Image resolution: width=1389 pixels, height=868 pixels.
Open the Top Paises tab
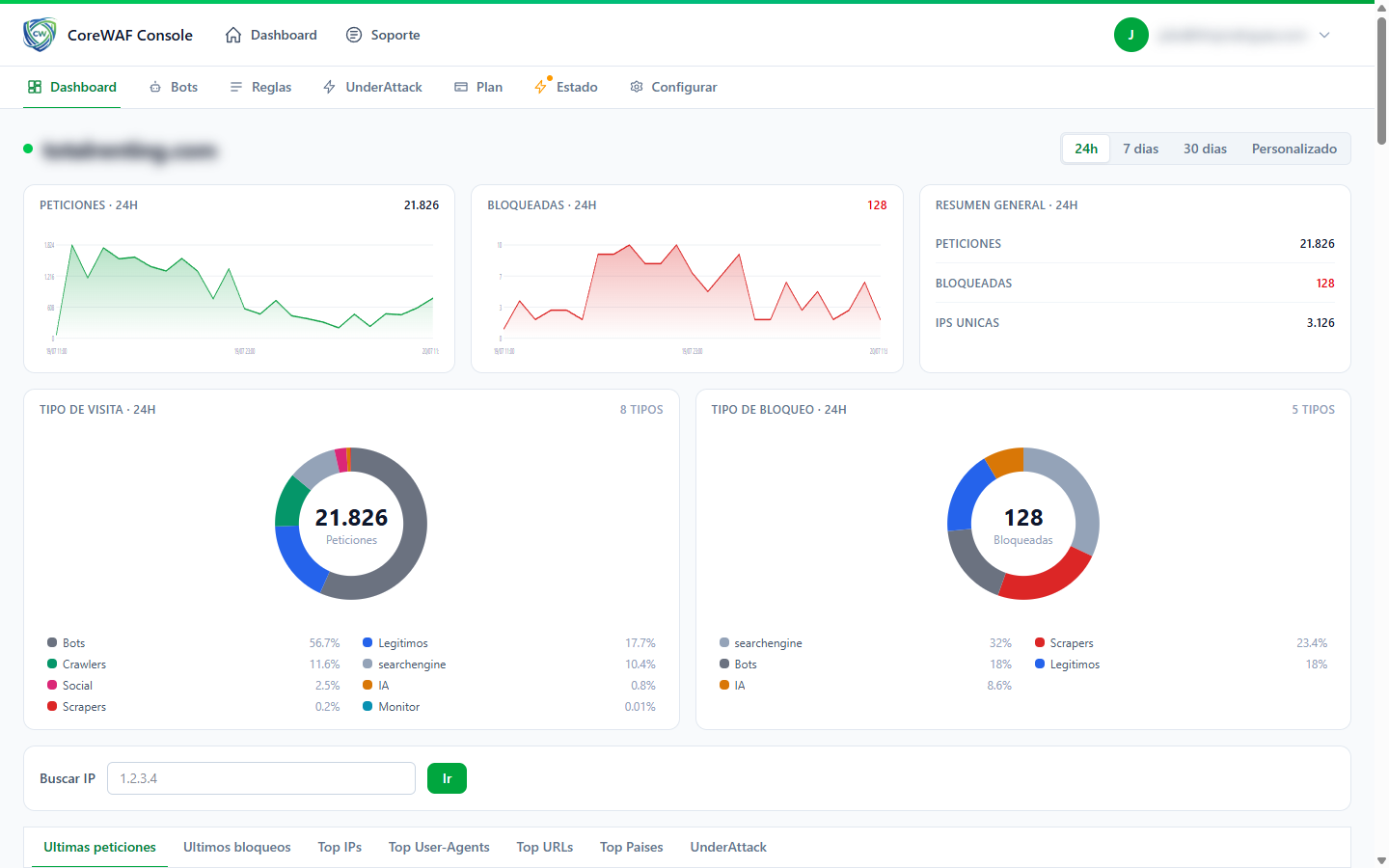632,847
